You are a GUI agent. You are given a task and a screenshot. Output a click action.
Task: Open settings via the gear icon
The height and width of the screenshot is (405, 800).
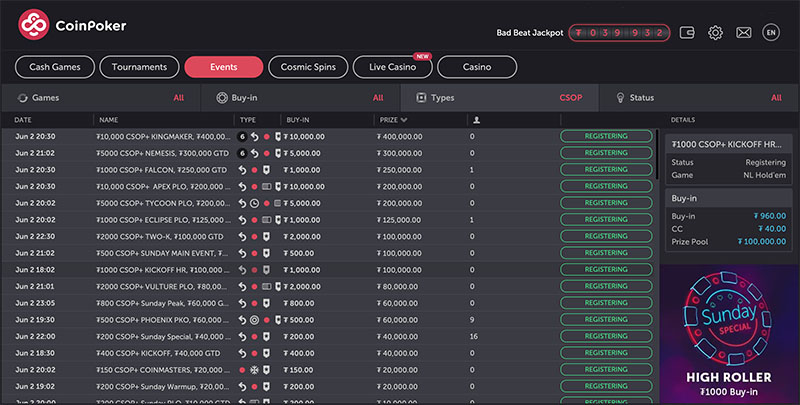716,32
